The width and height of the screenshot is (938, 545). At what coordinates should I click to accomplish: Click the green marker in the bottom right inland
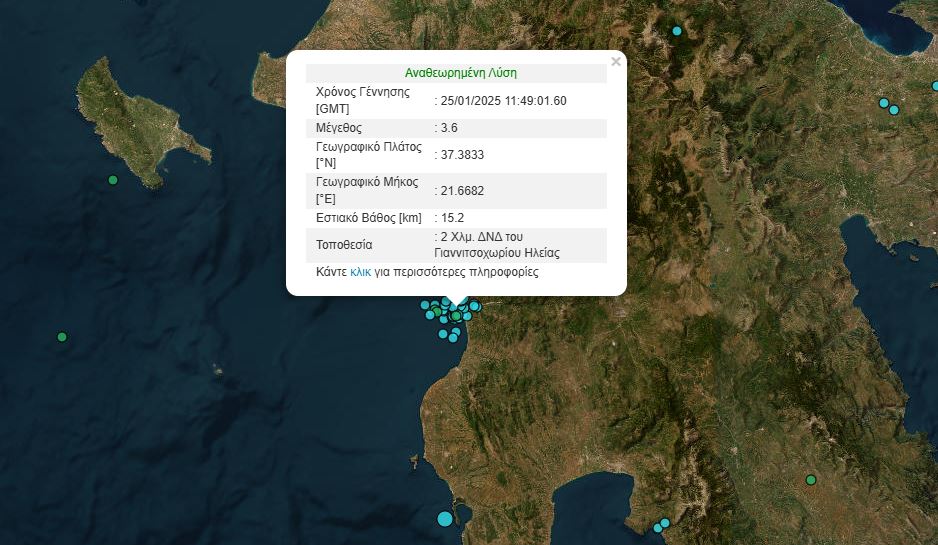[x=811, y=480]
